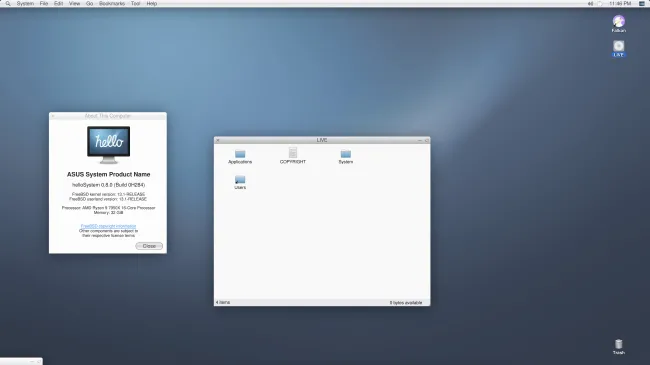Click the About This Computer title bar
Image resolution: width=650 pixels, height=365 pixels.
click(x=108, y=116)
